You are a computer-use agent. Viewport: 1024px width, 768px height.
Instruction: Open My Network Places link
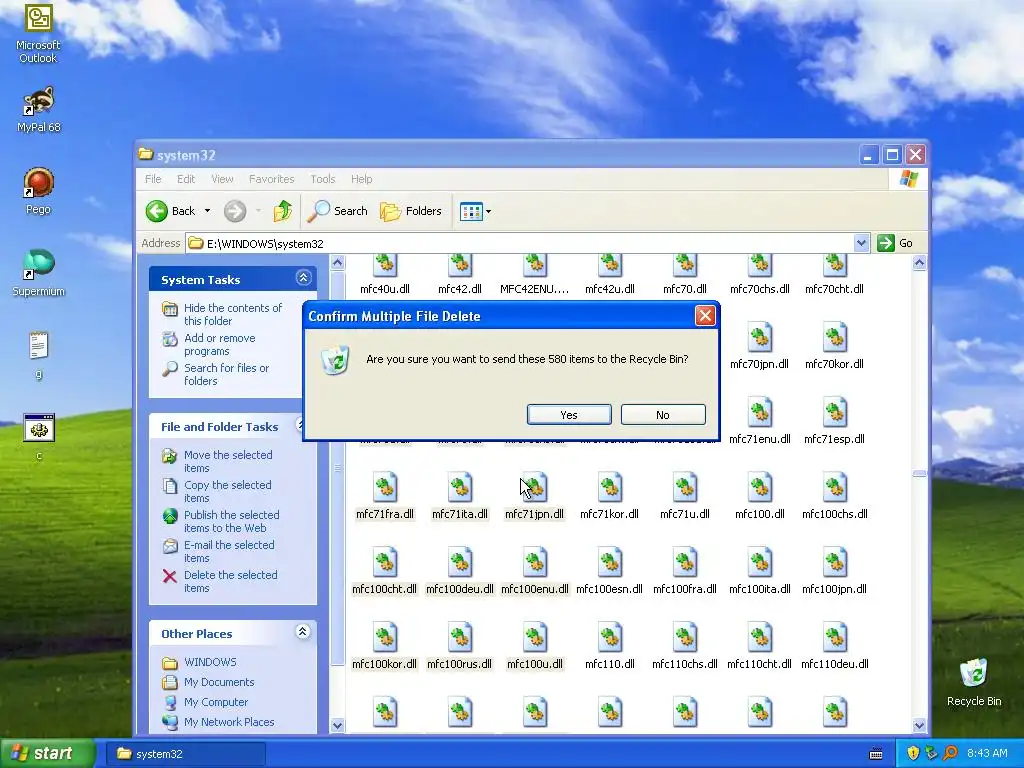coord(229,722)
